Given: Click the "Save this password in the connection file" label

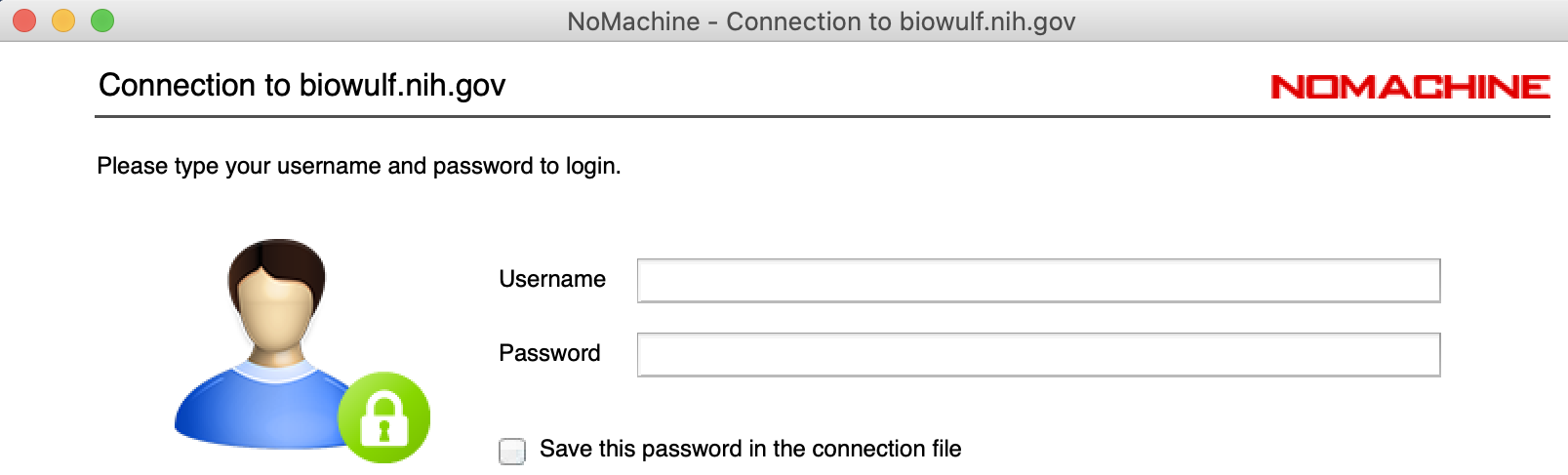Looking at the screenshot, I should click(x=749, y=449).
